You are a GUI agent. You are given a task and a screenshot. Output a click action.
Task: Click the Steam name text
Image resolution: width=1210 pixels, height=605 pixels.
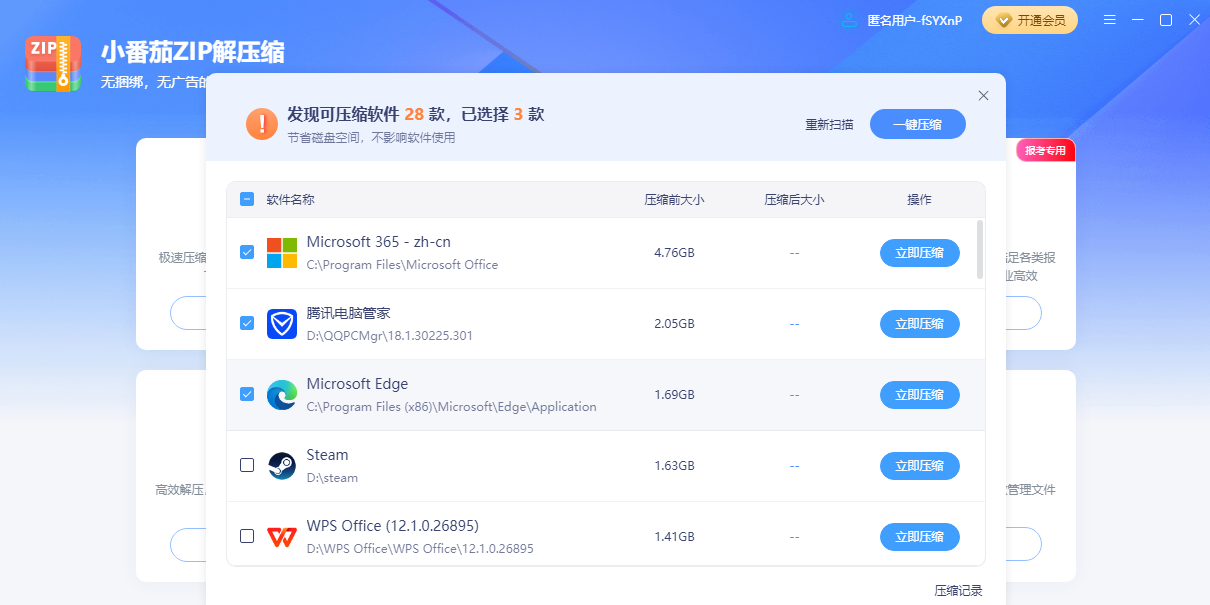327,455
